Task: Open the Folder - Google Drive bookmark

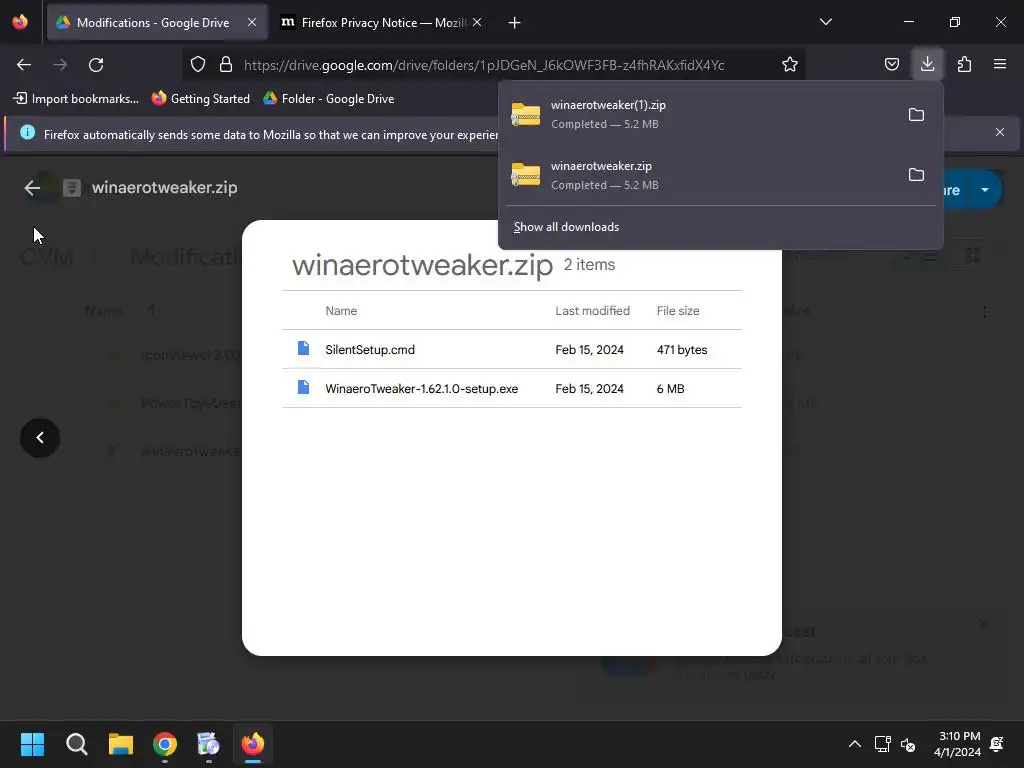Action: [x=328, y=99]
